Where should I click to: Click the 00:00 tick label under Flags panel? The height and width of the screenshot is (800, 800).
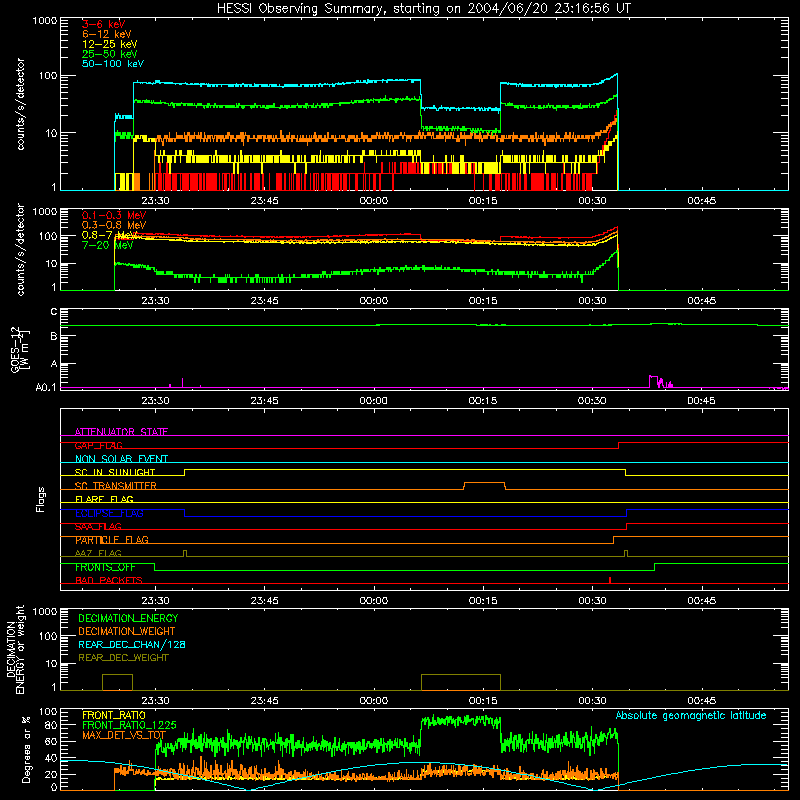click(373, 601)
